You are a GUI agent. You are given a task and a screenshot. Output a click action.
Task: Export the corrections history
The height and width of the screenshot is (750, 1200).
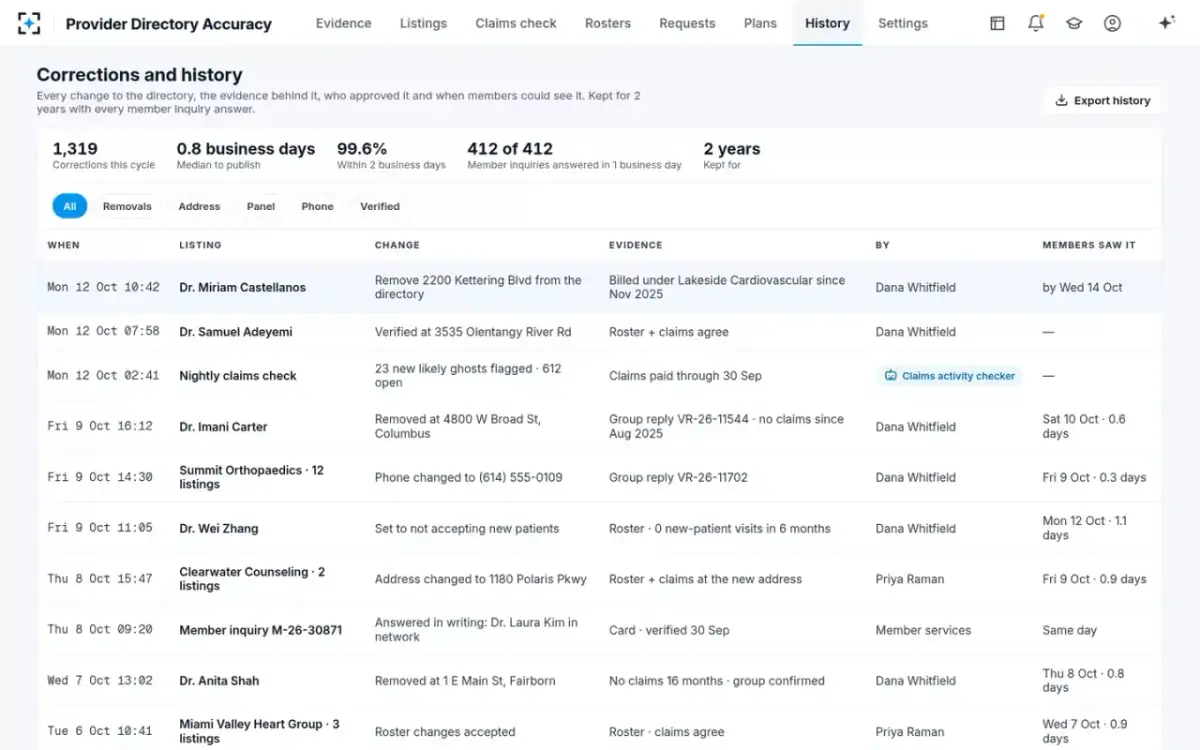tap(1102, 100)
